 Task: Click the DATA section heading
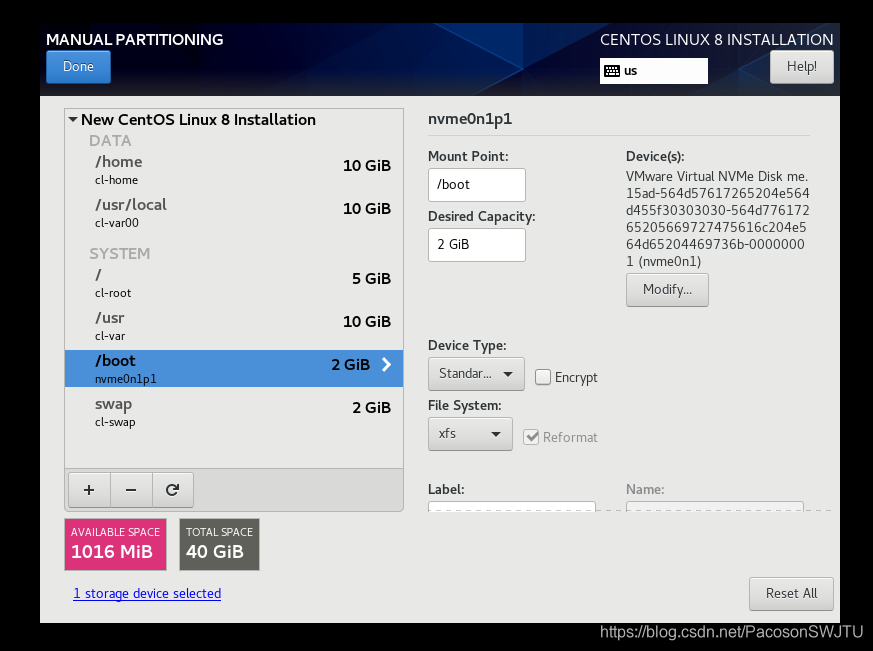point(110,140)
